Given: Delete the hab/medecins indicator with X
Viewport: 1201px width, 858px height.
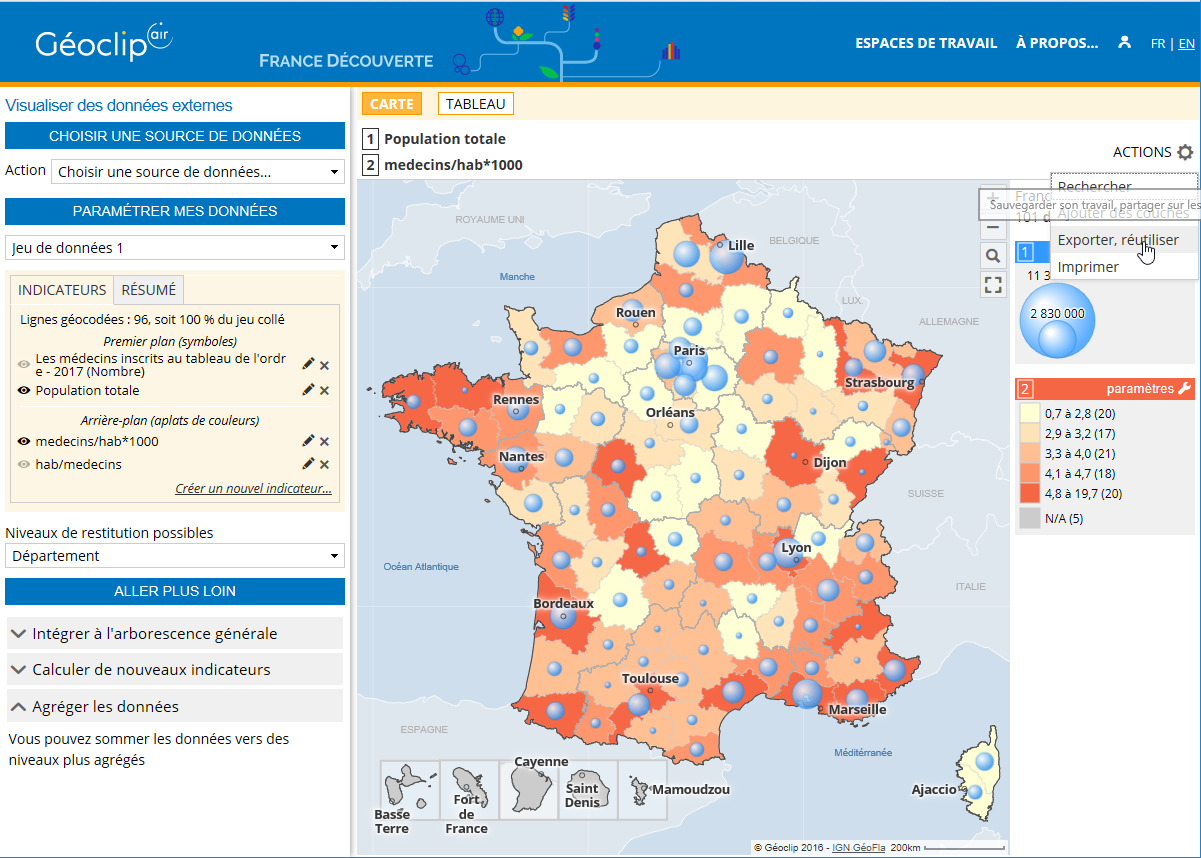Looking at the screenshot, I should (324, 464).
